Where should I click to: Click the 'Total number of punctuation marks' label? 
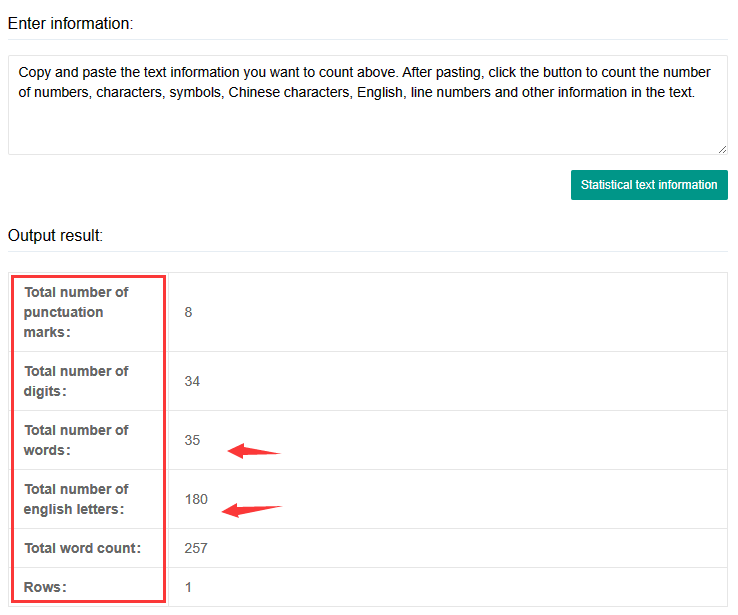click(77, 312)
